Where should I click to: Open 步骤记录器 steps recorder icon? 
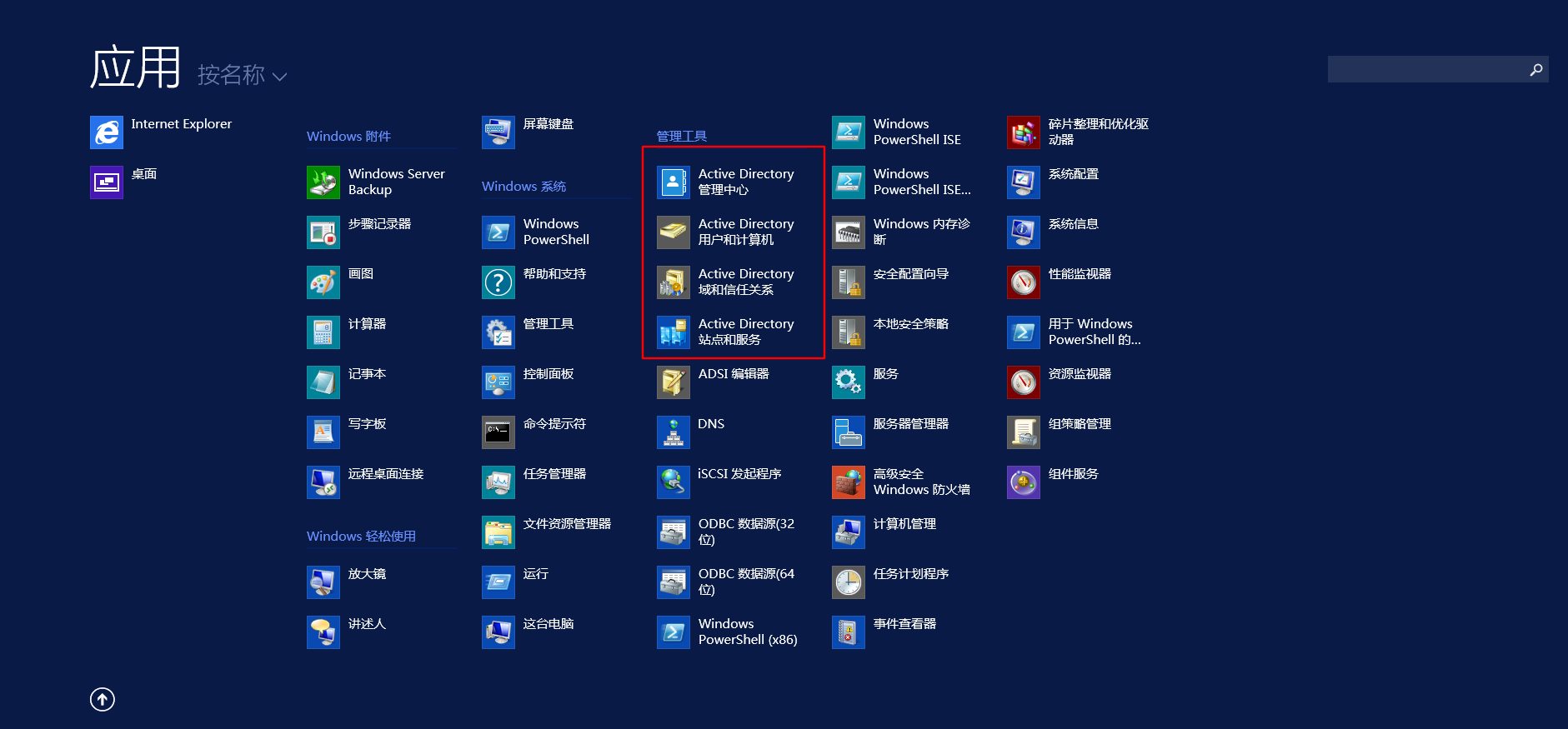[323, 232]
